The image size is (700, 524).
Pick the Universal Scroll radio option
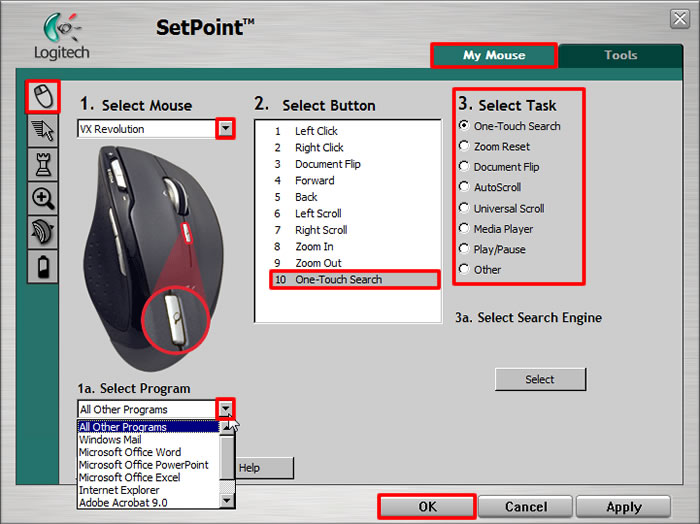pos(464,208)
